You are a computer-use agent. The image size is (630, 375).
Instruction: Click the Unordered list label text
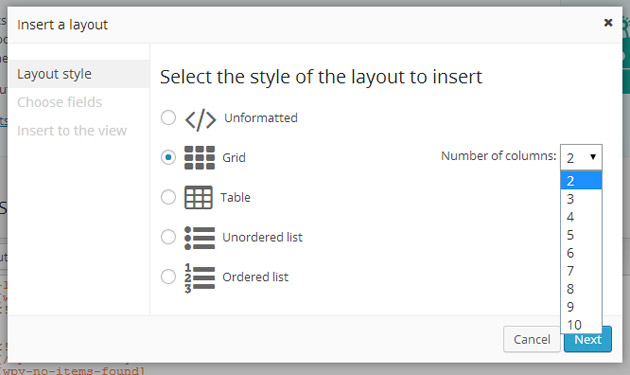262,237
